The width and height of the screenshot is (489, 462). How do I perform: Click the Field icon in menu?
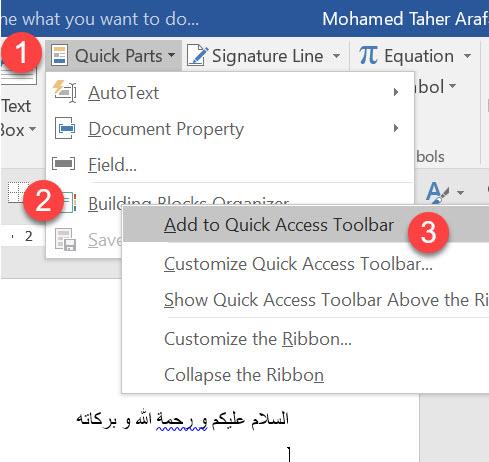[x=64, y=164]
